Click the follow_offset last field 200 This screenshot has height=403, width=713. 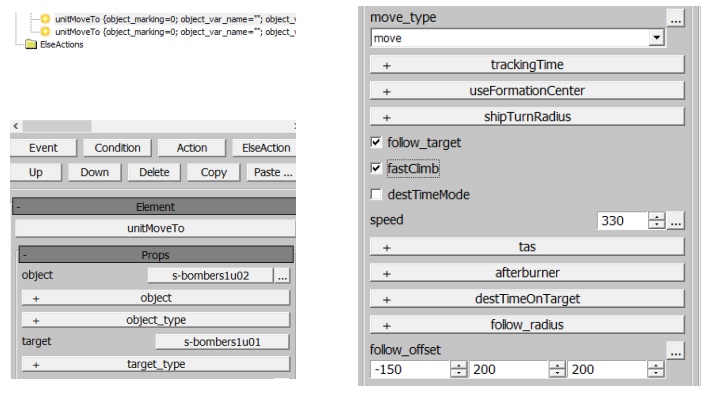pyautogui.click(x=608, y=369)
